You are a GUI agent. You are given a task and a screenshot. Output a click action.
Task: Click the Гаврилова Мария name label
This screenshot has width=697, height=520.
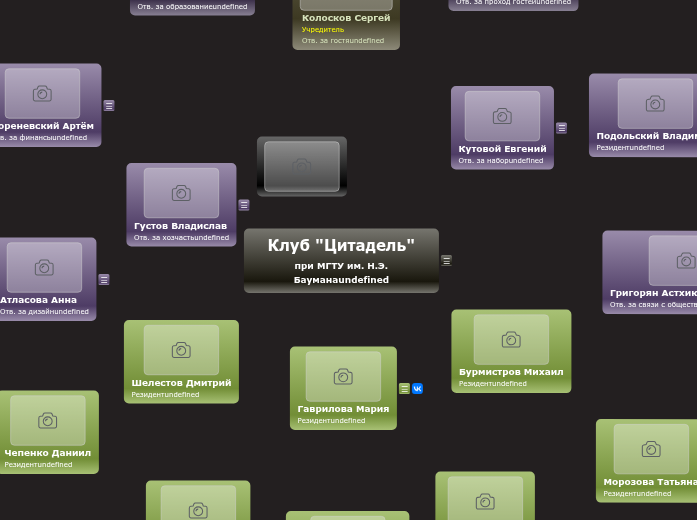tap(343, 409)
